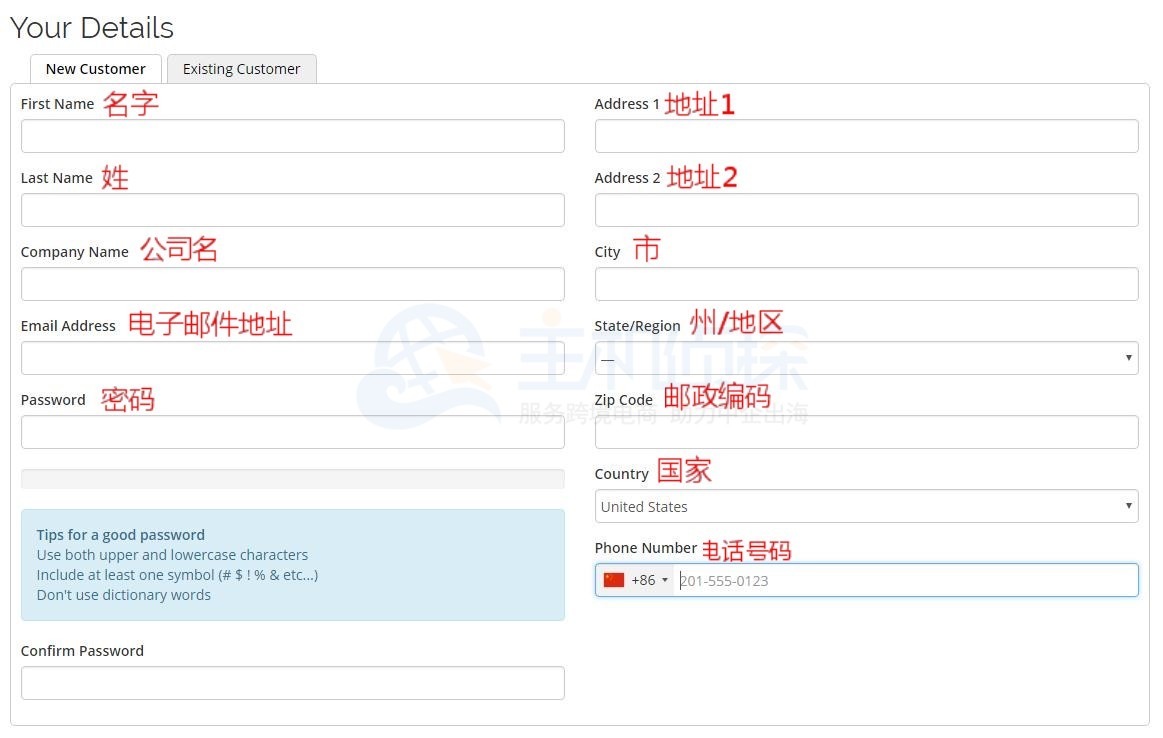Click the Last Name input field
Viewport: 1163px width, 738px height.
(x=293, y=210)
